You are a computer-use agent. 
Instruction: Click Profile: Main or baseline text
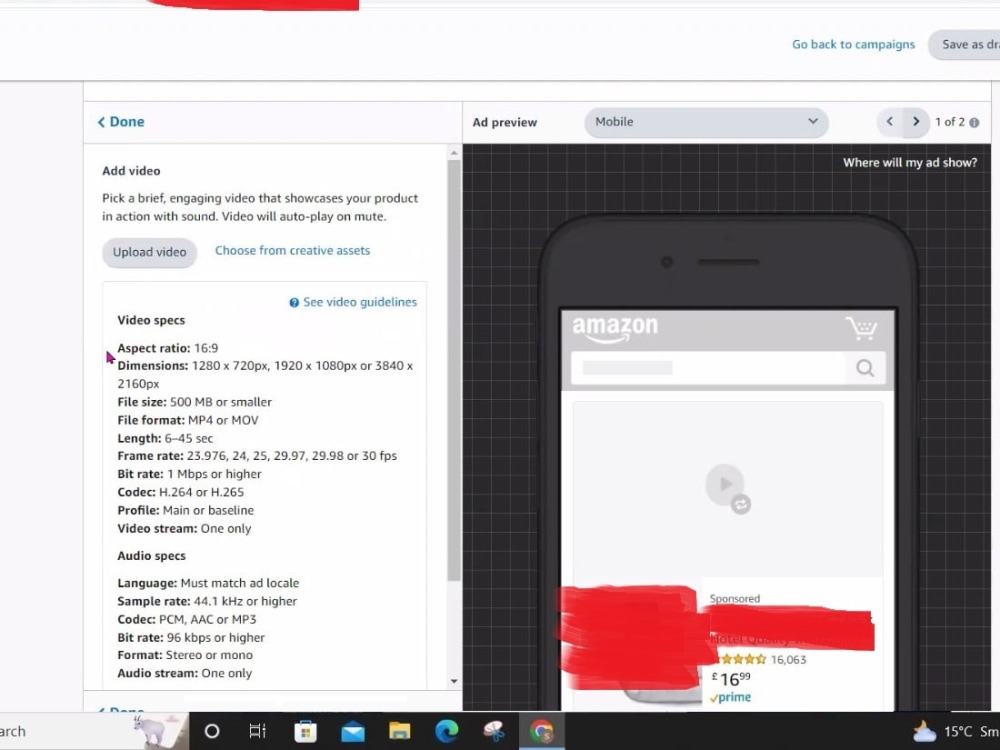click(186, 510)
